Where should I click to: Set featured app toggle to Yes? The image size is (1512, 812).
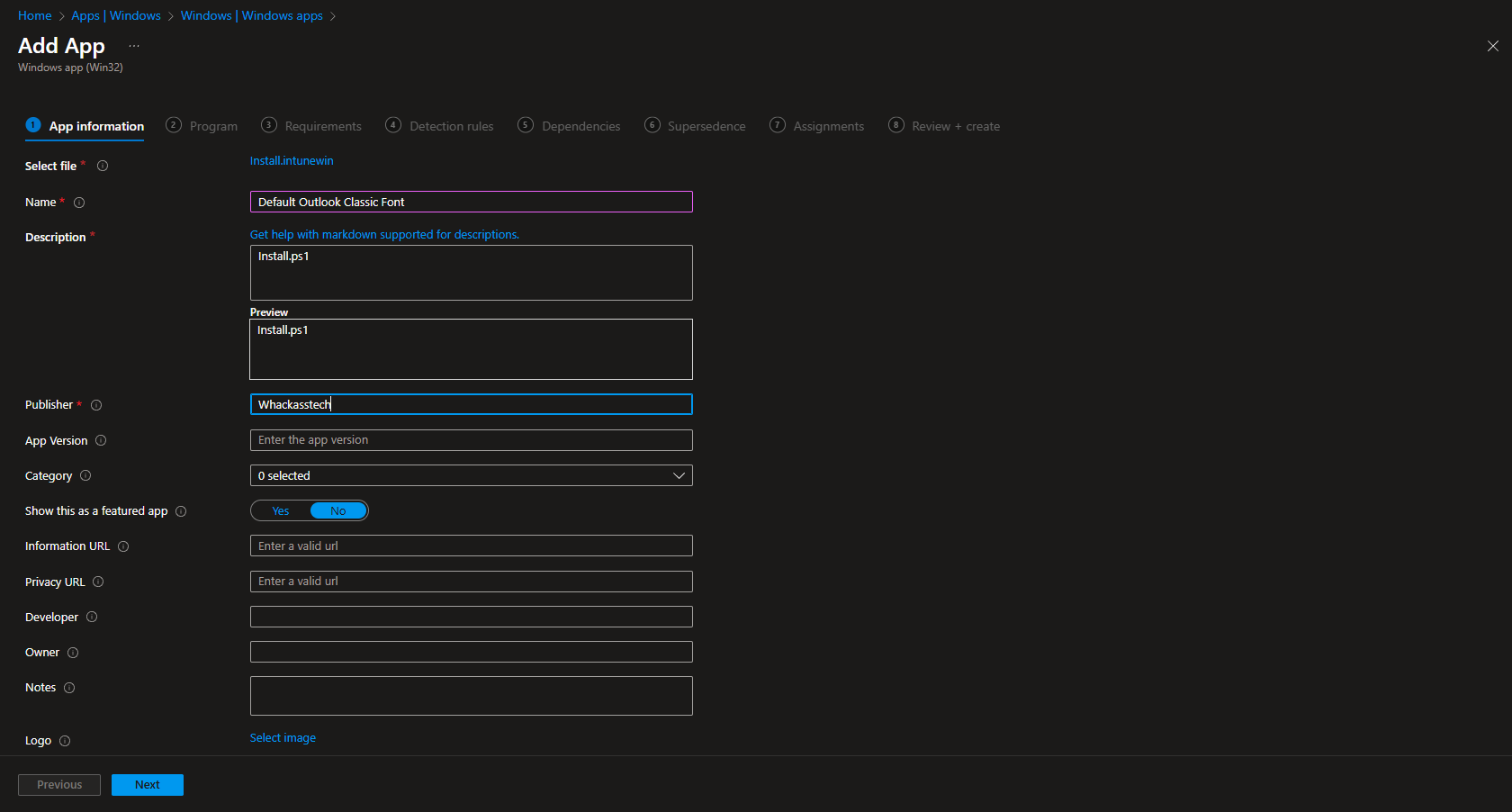point(281,511)
